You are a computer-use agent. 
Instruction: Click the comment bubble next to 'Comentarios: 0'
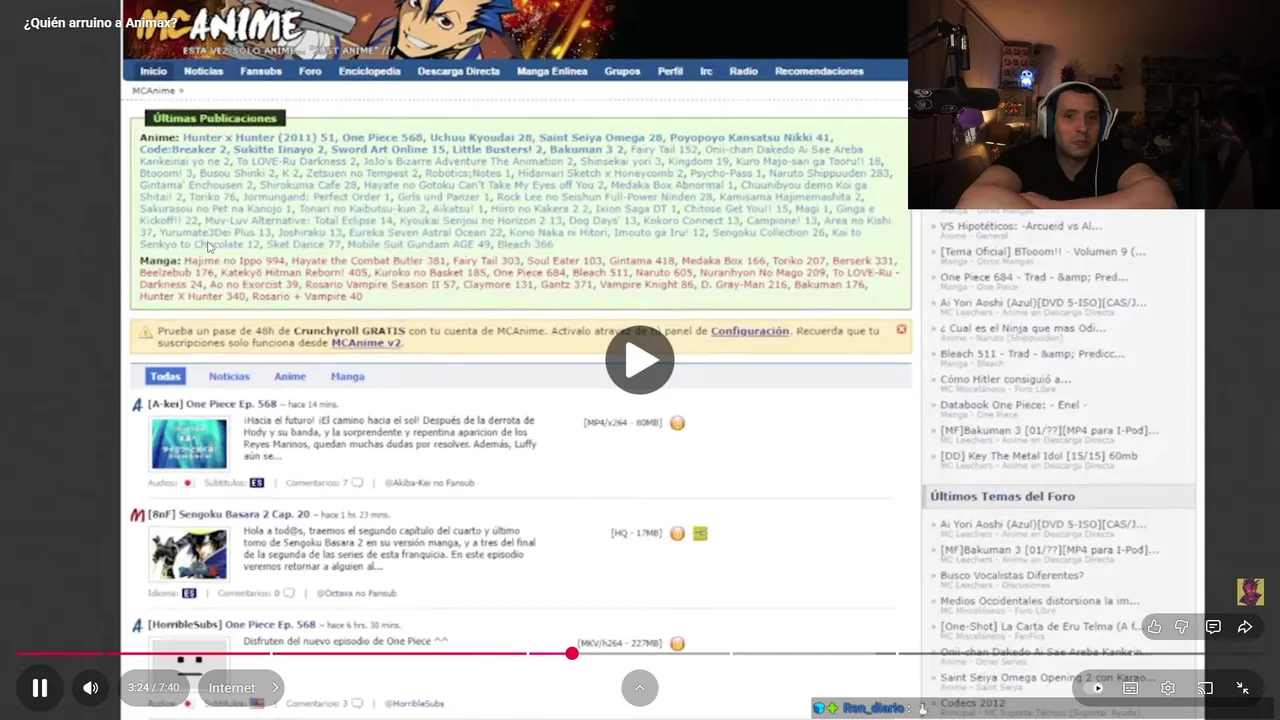click(288, 593)
